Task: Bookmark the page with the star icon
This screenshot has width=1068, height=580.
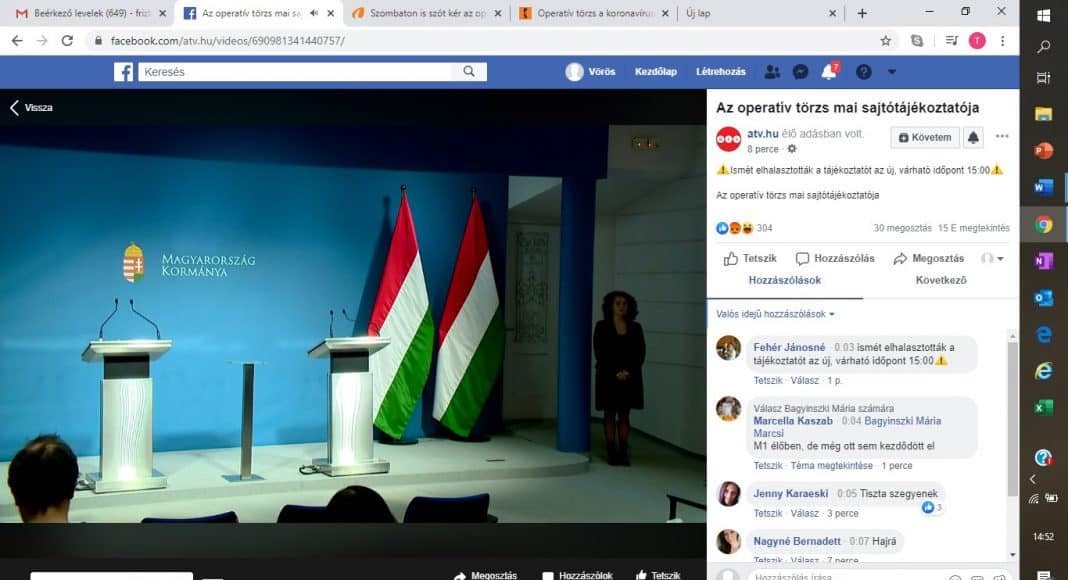Action: click(x=885, y=41)
